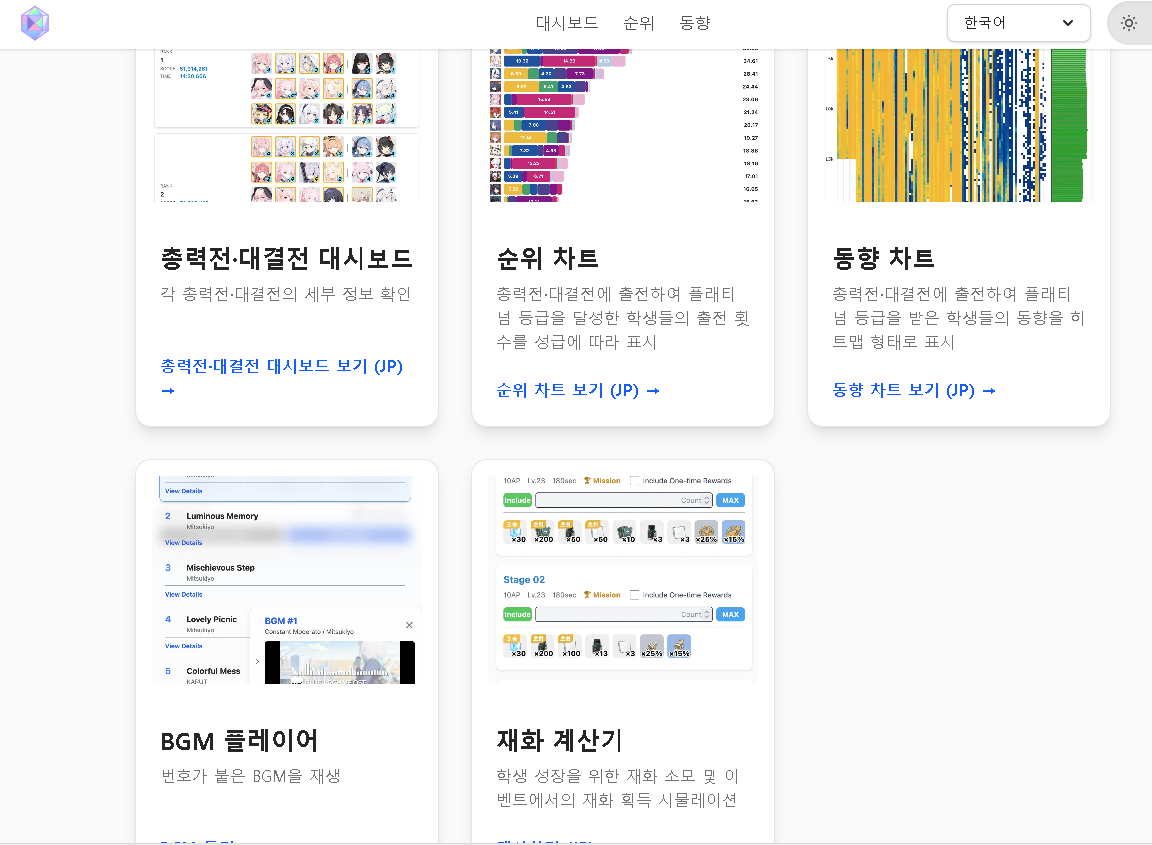This screenshot has width=1152, height=845.
Task: Click the crystal site logo
Action: point(35,23)
